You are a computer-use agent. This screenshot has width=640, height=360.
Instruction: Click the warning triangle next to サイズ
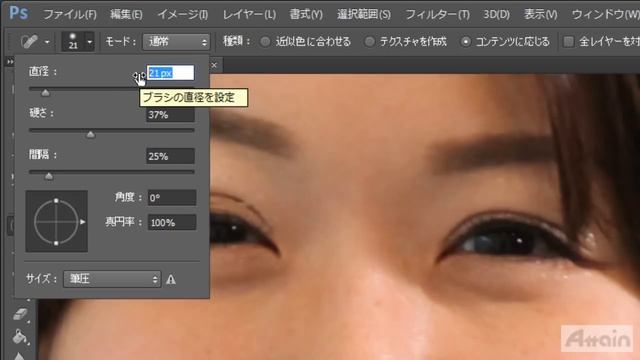click(x=171, y=280)
